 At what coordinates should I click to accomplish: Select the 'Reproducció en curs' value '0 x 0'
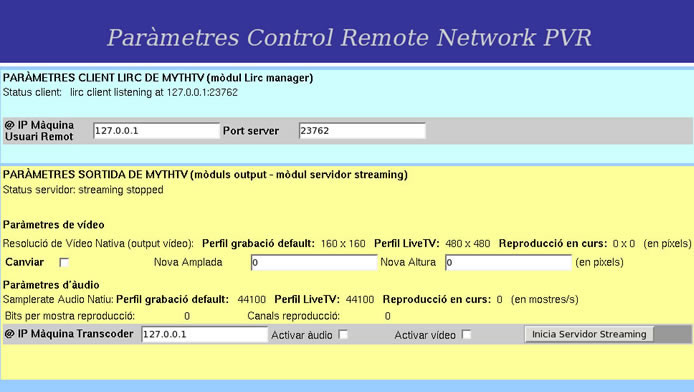(624, 244)
